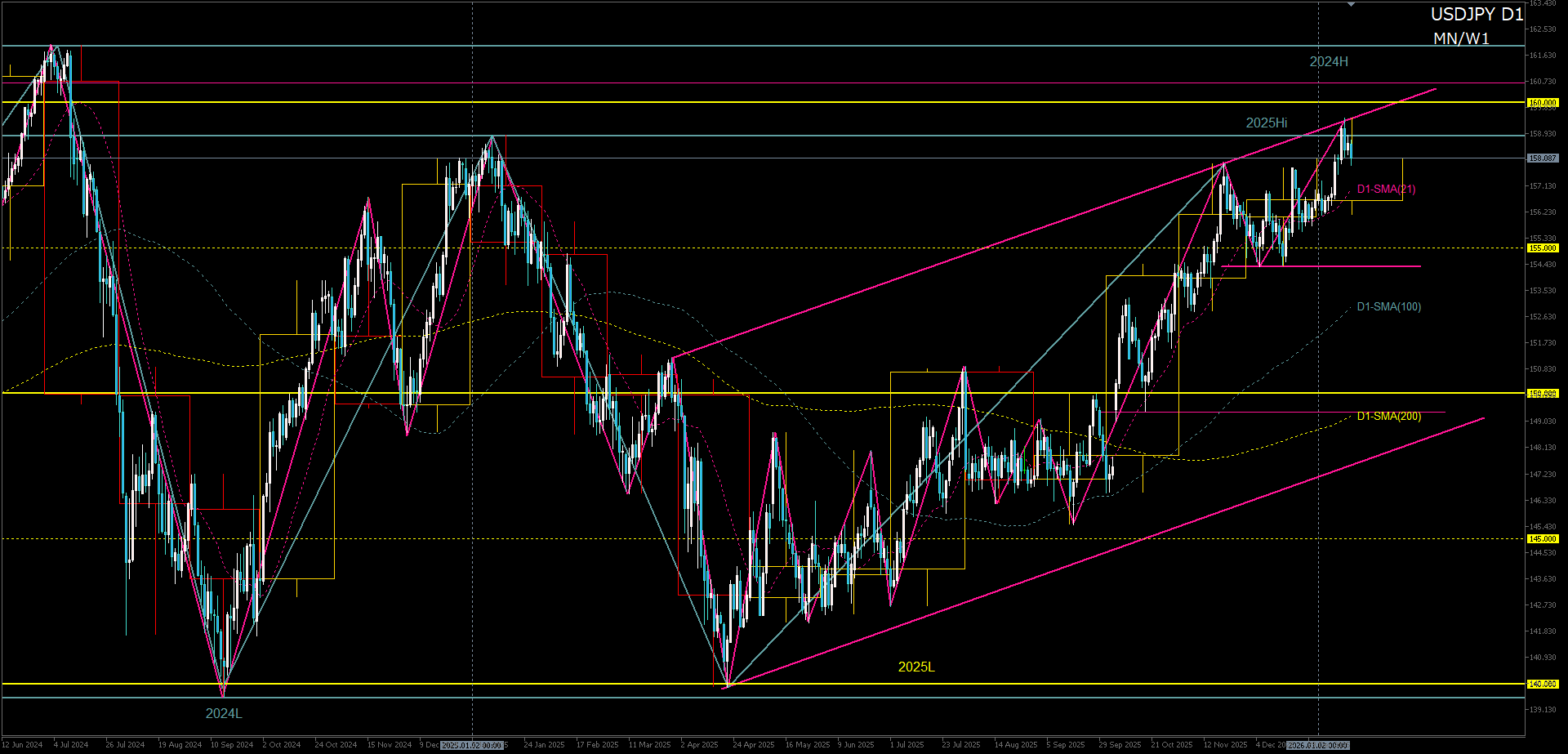The width and height of the screenshot is (1568, 754).
Task: Click the 2024L label near the chart bottom
Action: [223, 714]
